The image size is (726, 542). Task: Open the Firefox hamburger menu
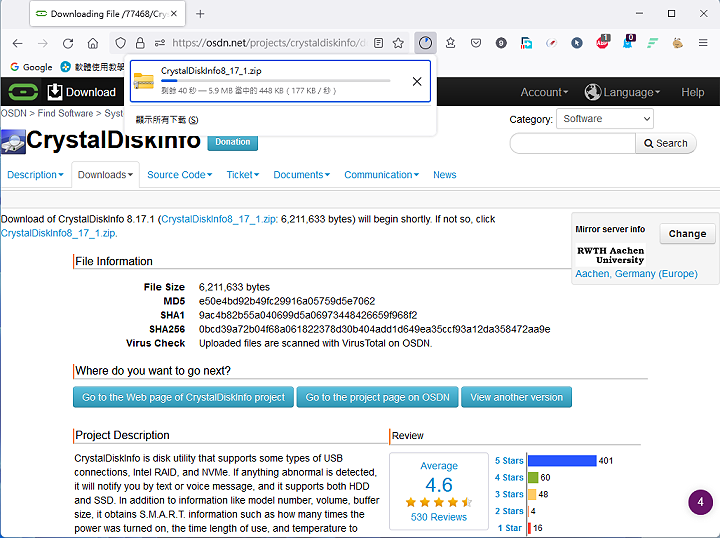tap(703, 43)
